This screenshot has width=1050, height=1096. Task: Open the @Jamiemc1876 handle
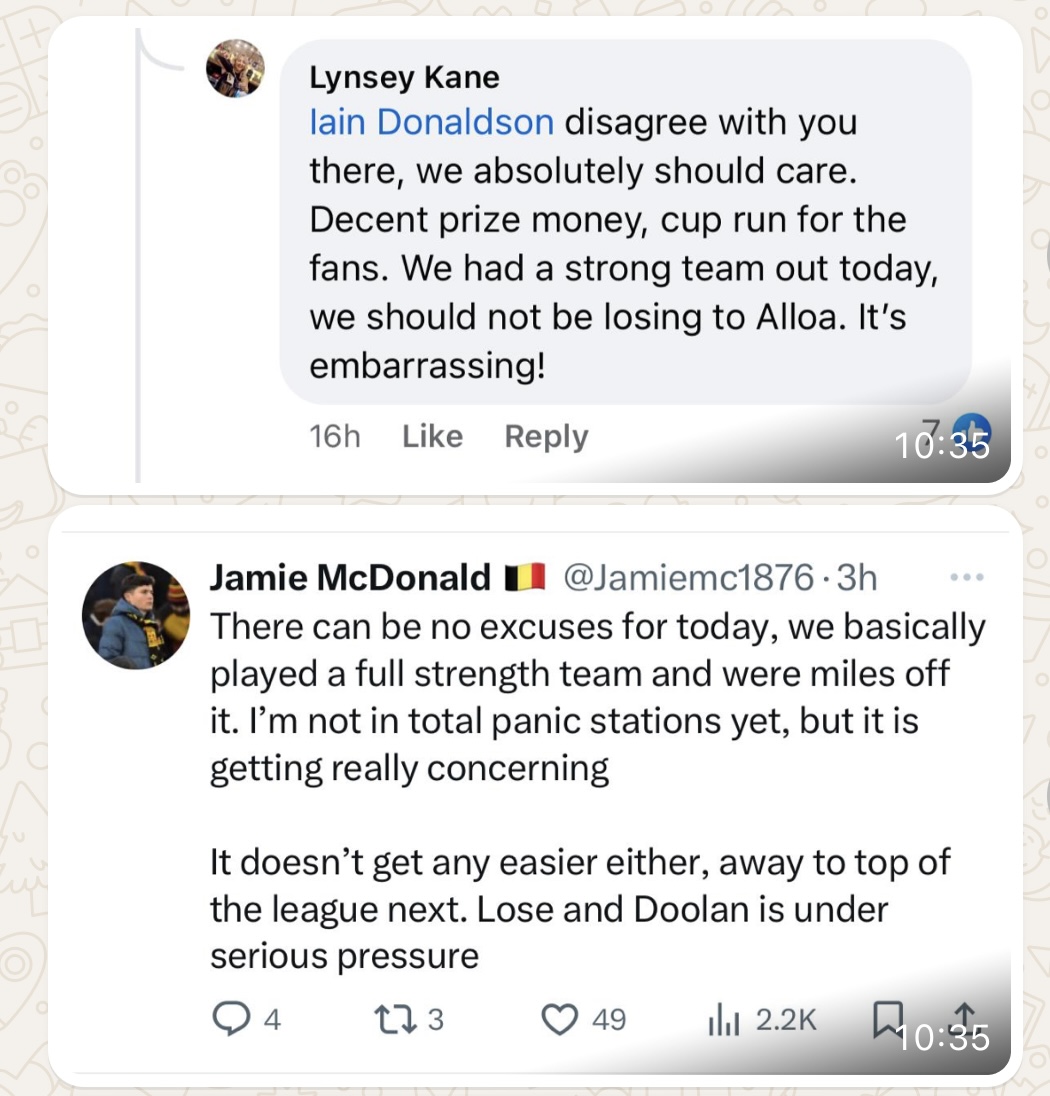pos(689,577)
